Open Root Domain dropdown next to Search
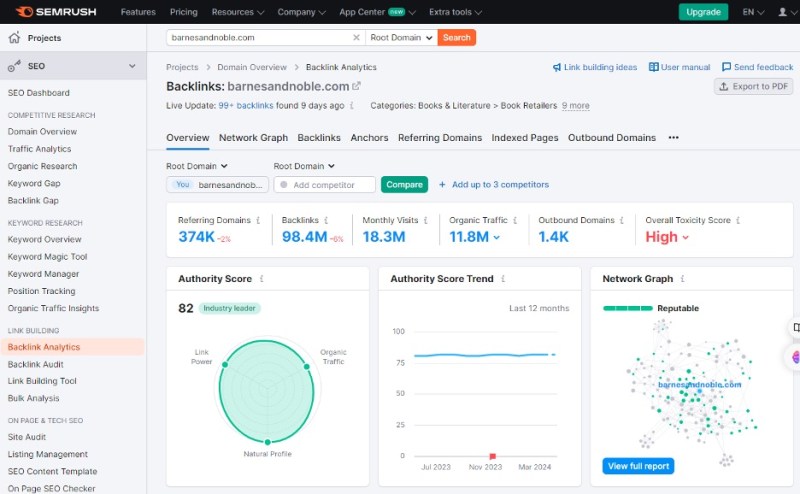This screenshot has height=494, width=800. coord(402,37)
